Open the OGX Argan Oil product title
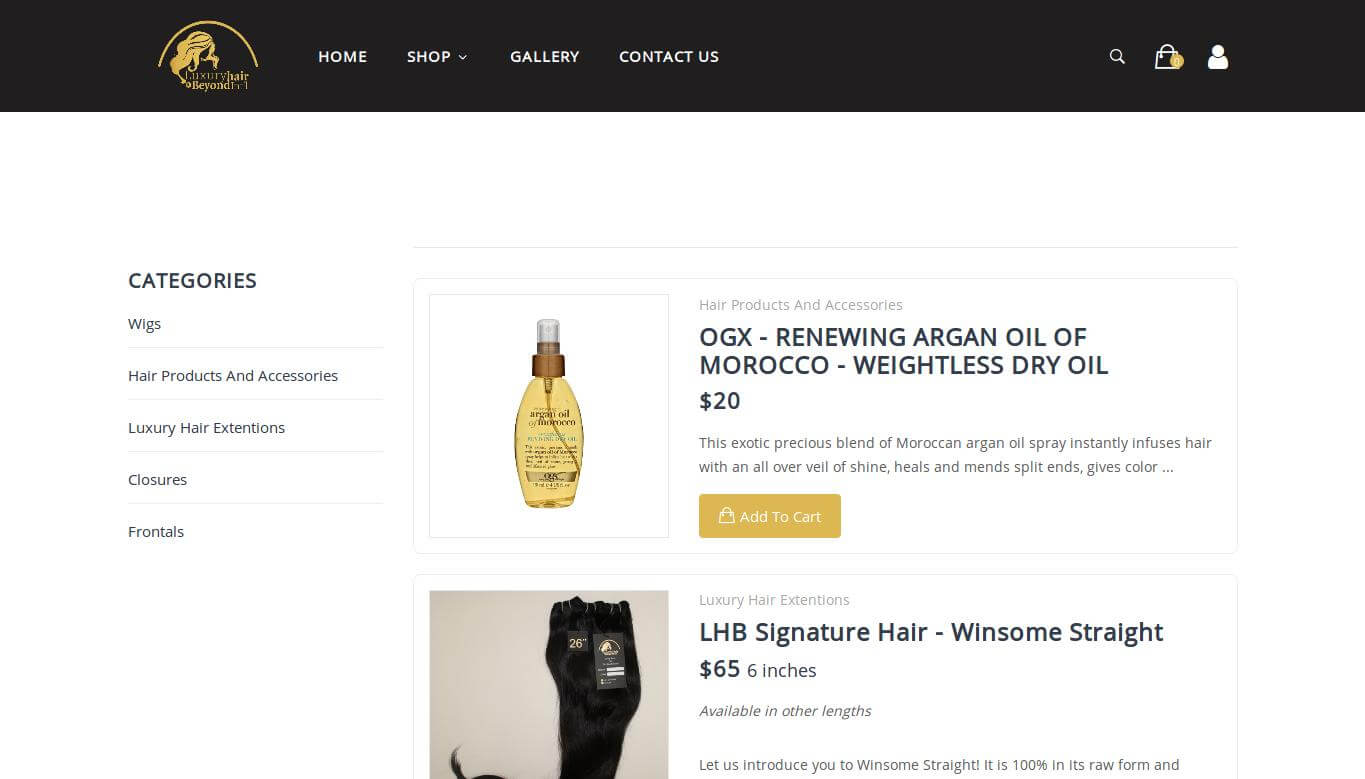Screen dimensions: 1365x779 903,351
